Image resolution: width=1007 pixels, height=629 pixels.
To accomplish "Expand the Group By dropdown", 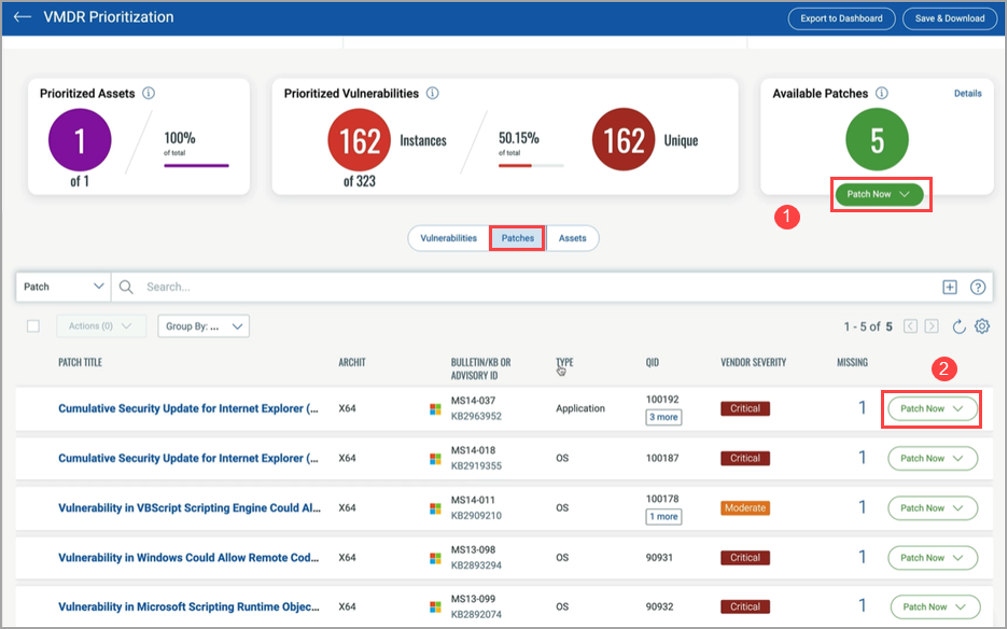I will tap(203, 326).
